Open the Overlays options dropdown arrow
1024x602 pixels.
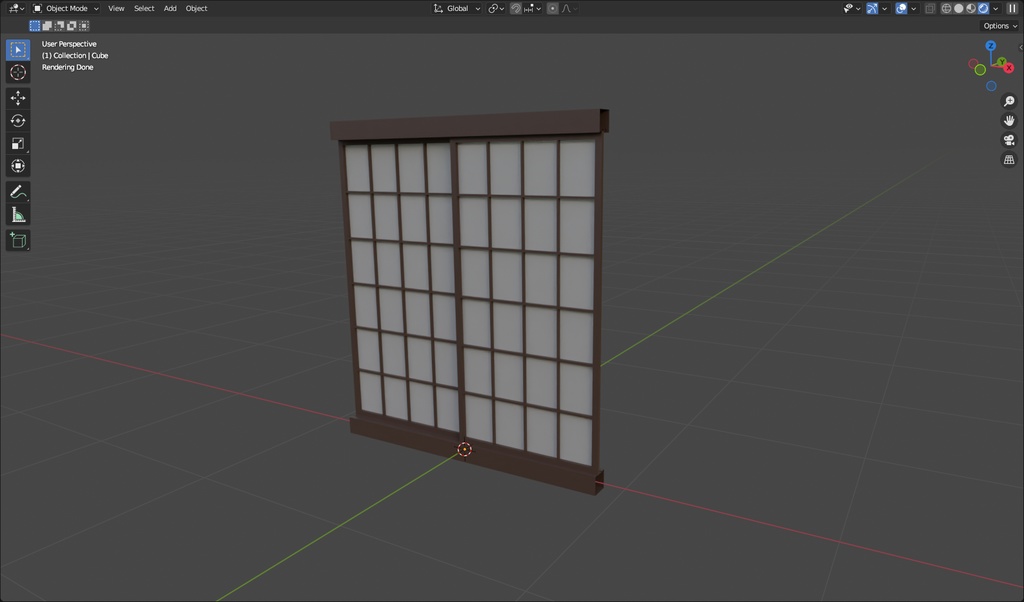(x=914, y=8)
